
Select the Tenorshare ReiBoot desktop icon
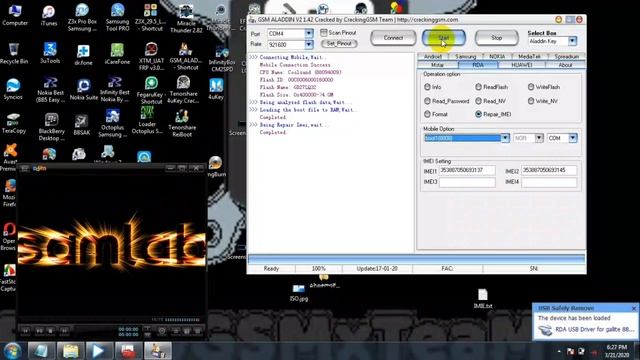(182, 124)
